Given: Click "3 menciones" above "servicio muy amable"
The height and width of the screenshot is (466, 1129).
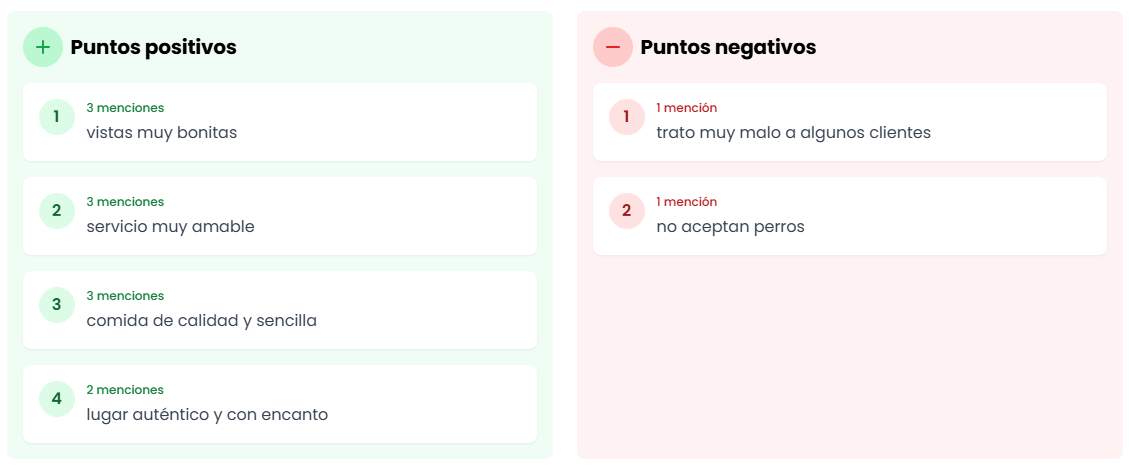Looking at the screenshot, I should point(125,202).
